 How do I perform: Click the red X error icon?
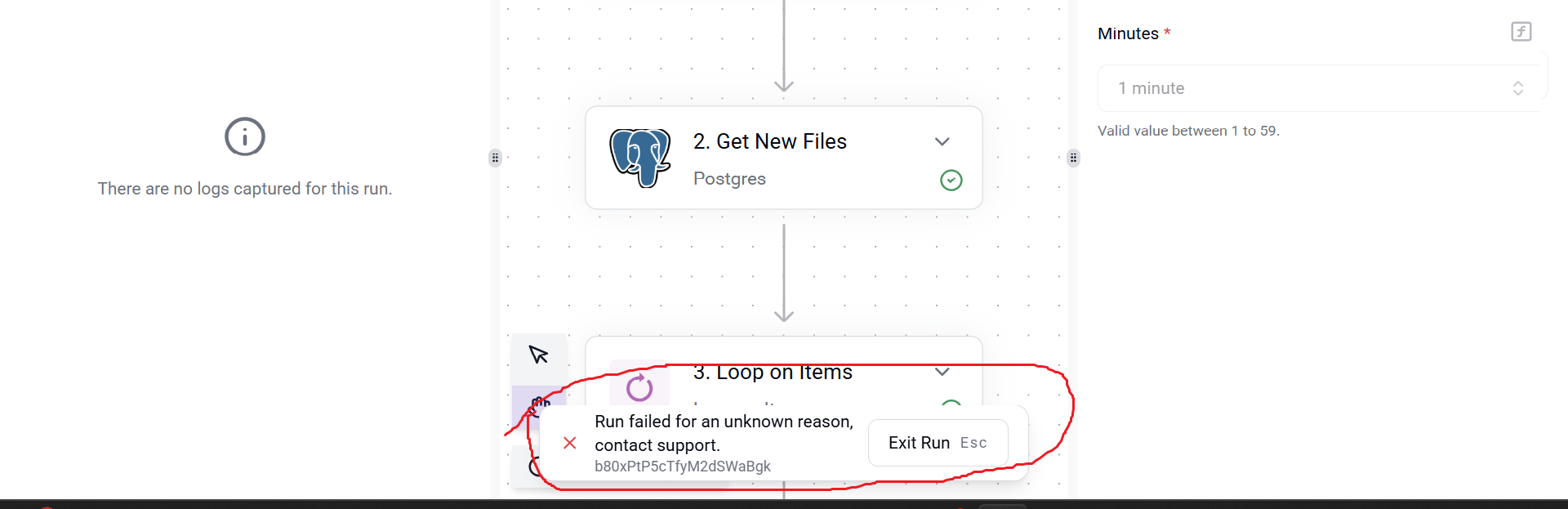(570, 443)
